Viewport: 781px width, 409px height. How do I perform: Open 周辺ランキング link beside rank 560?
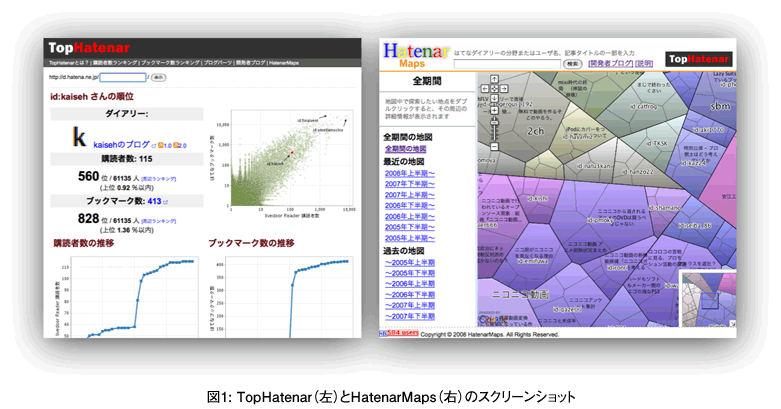(159, 178)
